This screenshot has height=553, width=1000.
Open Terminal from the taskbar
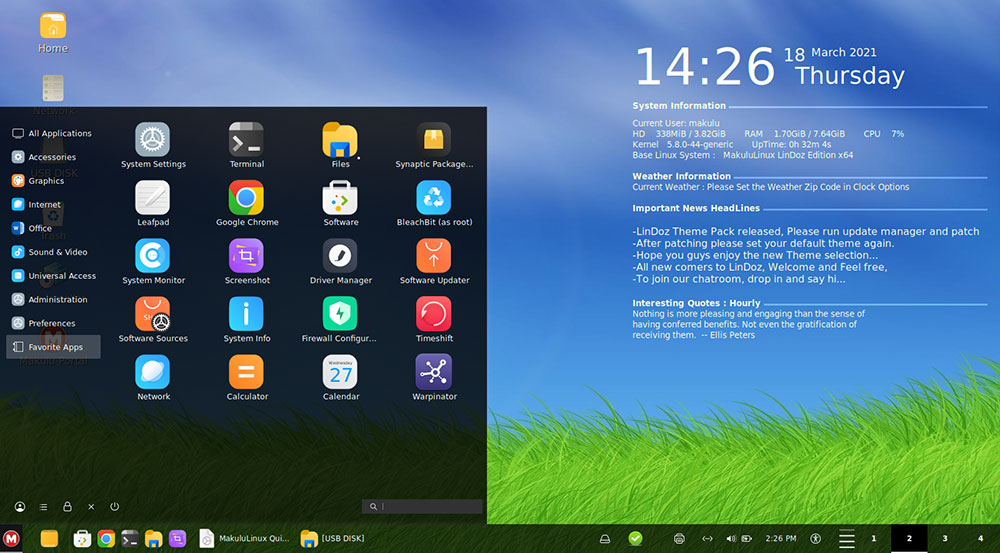(129, 539)
